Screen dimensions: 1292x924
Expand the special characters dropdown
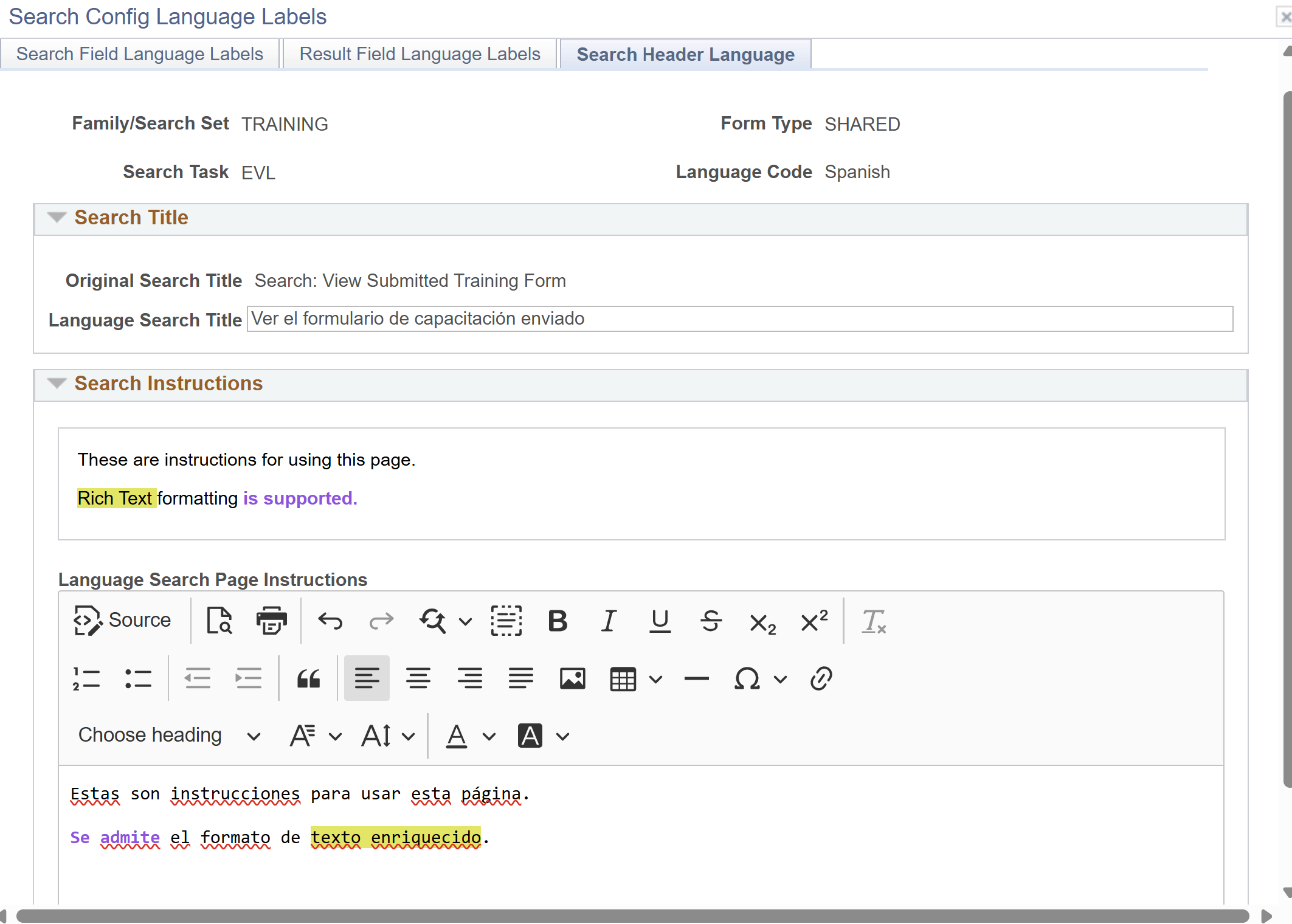pyautogui.click(x=780, y=678)
